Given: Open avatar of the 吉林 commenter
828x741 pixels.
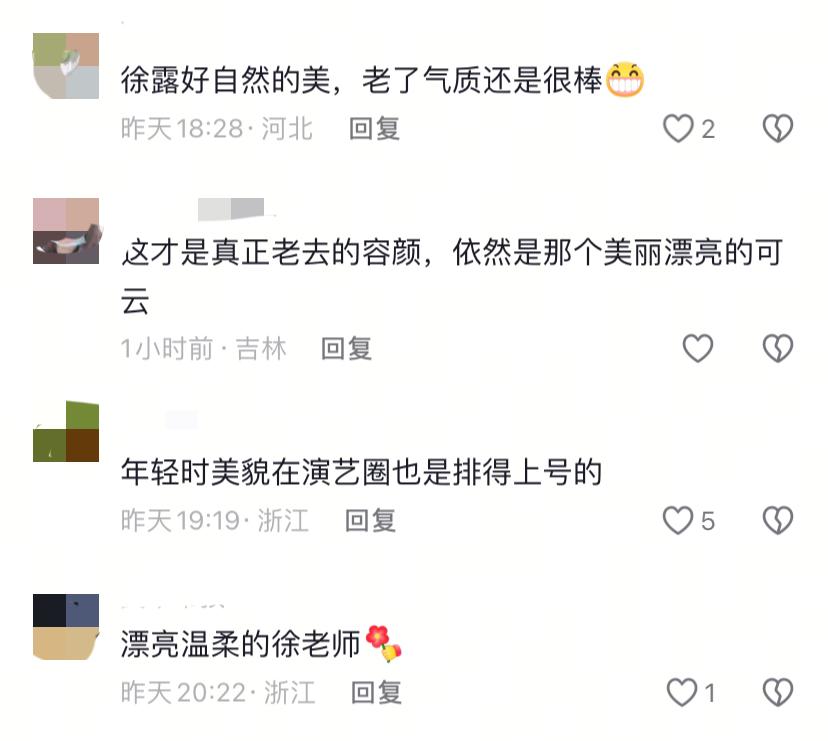Looking at the screenshot, I should coord(66,231).
